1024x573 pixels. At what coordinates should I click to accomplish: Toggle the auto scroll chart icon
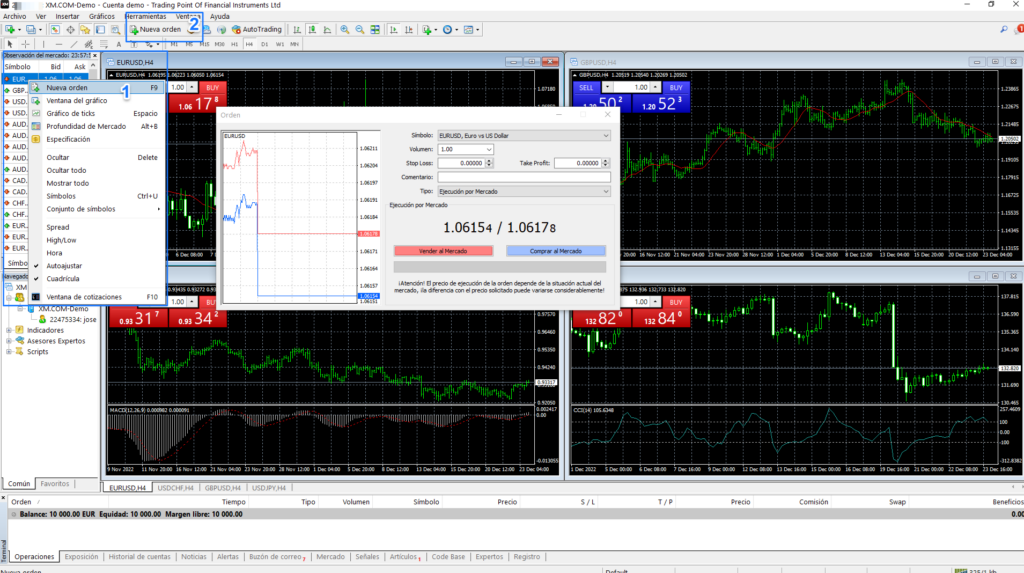(394, 29)
